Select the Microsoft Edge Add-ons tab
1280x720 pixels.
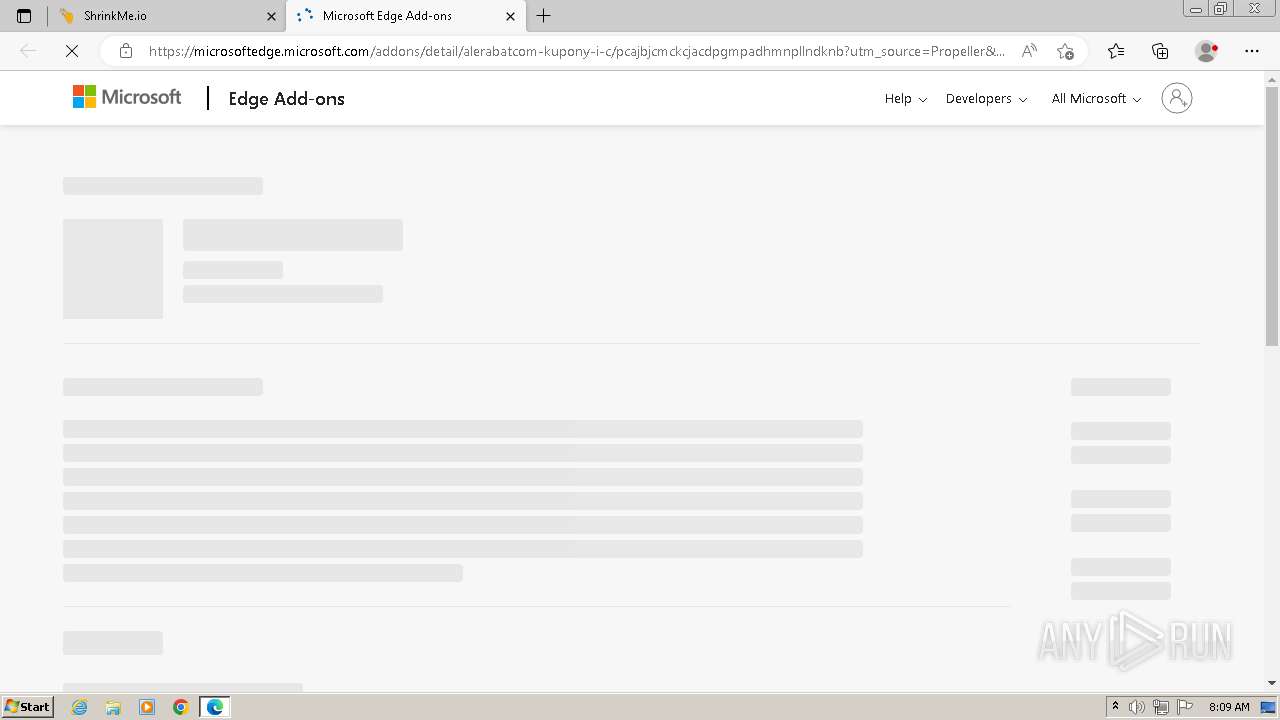[406, 16]
